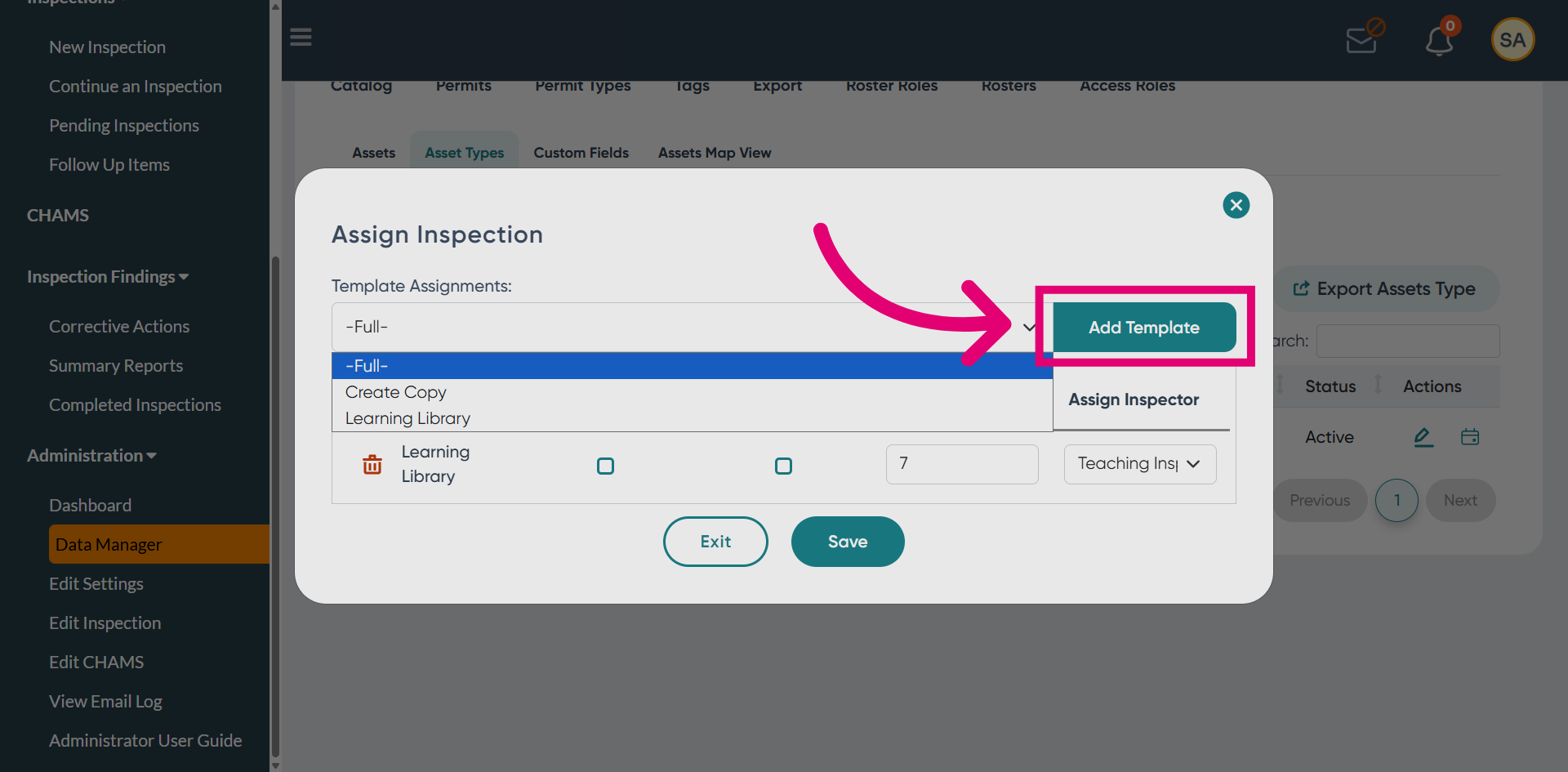Open Data Manager in sidebar
Image resolution: width=1568 pixels, height=772 pixels.
pos(158,544)
